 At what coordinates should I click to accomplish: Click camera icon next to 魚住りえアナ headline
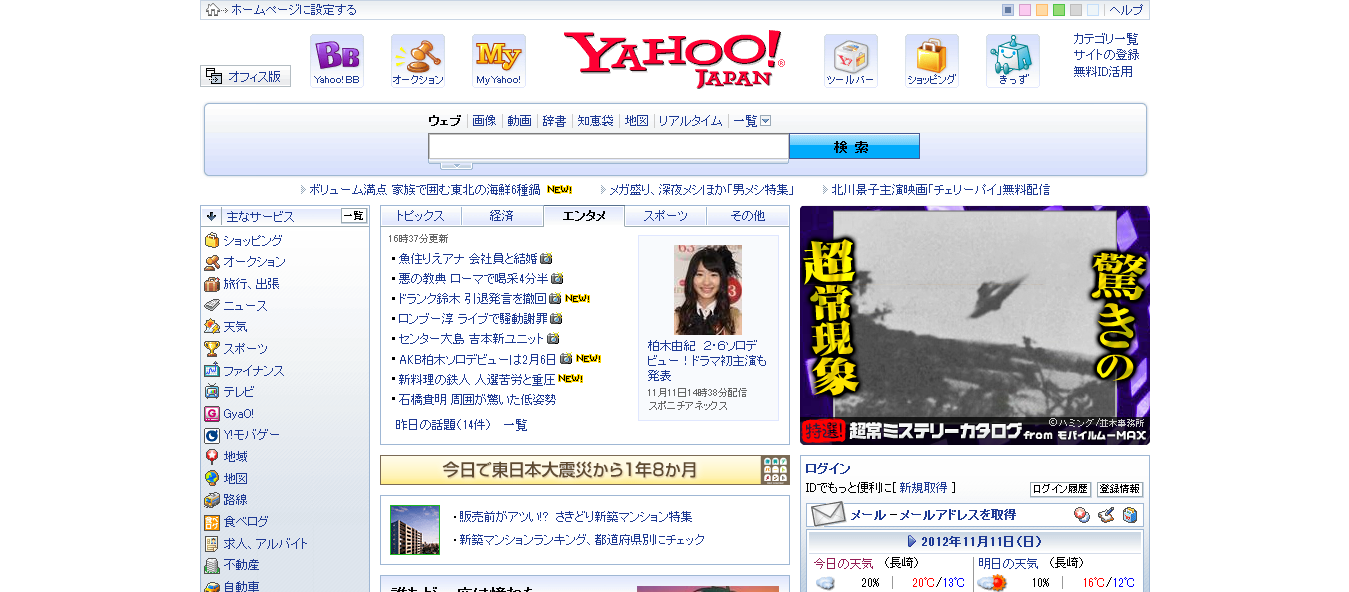coord(546,258)
